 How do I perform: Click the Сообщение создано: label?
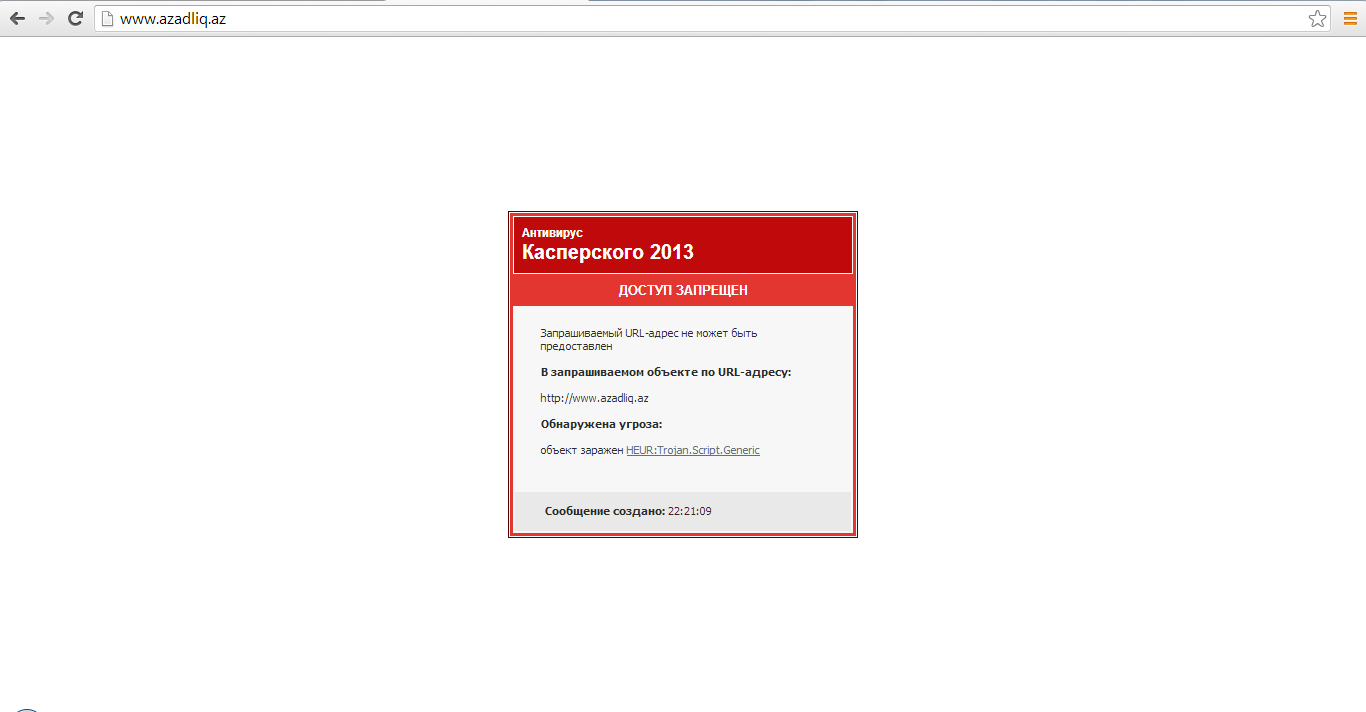point(605,511)
